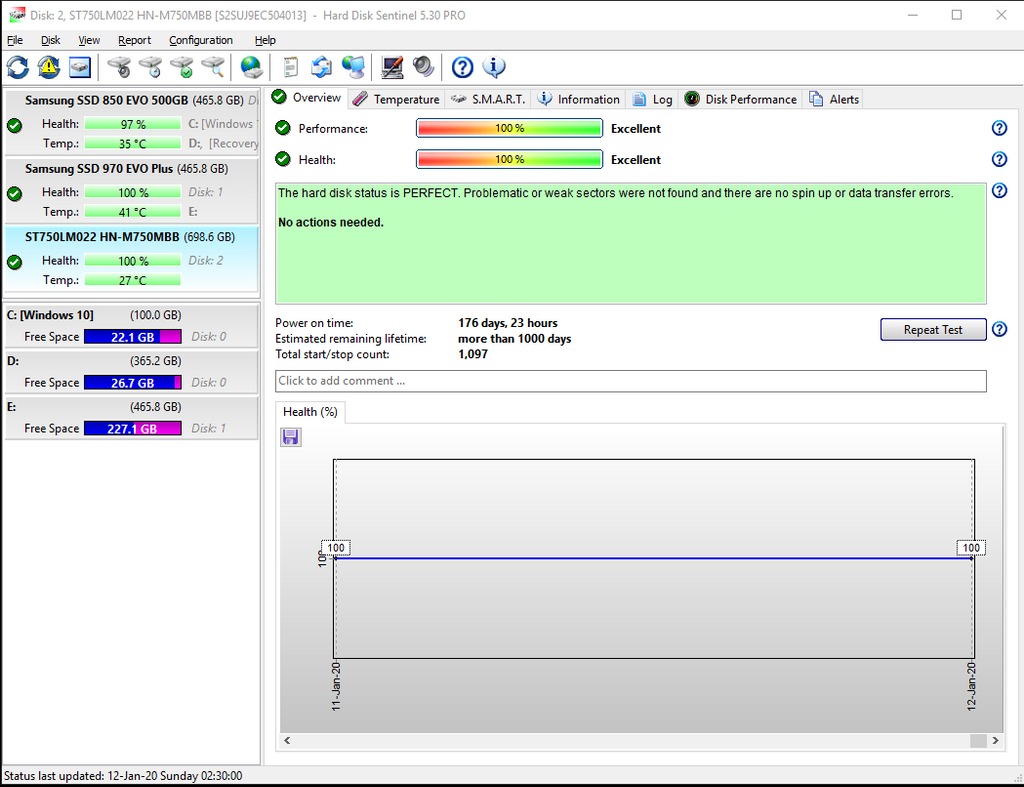Click the yellow warning triangle toolbar icon
The height and width of the screenshot is (787, 1024).
[49, 67]
